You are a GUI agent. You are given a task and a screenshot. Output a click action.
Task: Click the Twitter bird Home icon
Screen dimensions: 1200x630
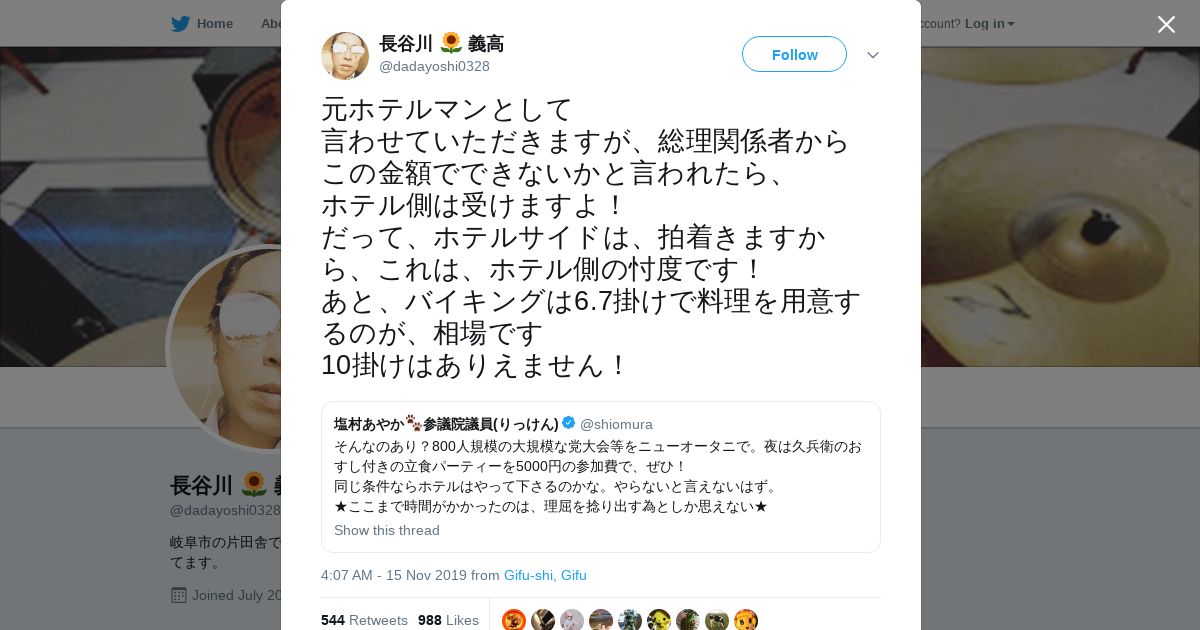180,23
